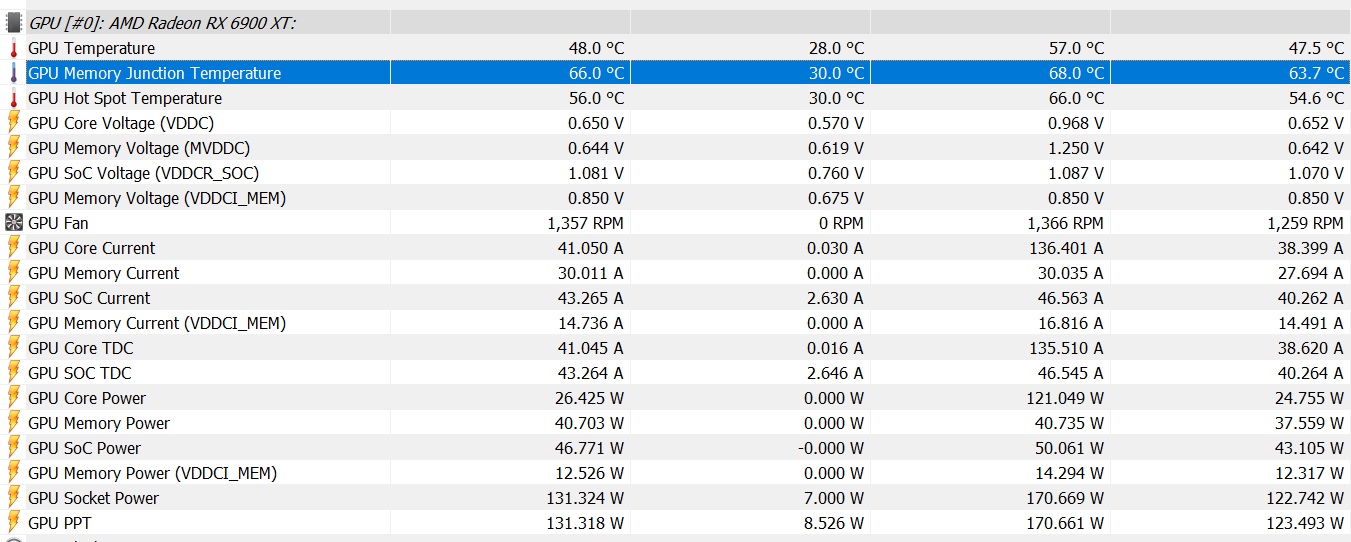Screen dimensions: 1351x542
Task: Click lightning icon for GPU Memory Power (VDDCI_MEM)
Action: pyautogui.click(x=14, y=473)
